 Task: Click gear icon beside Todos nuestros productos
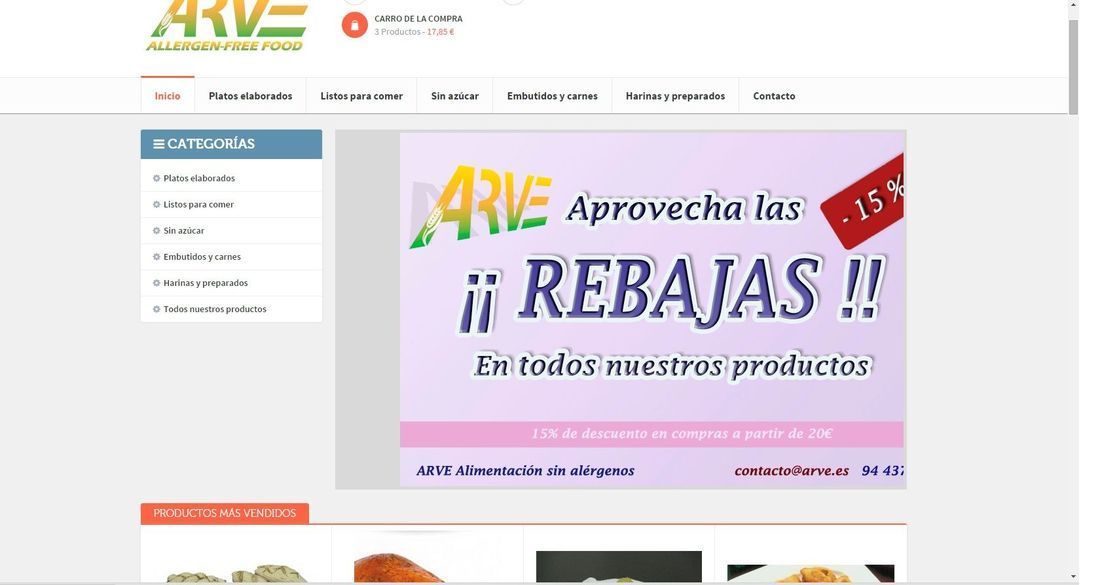click(x=156, y=309)
